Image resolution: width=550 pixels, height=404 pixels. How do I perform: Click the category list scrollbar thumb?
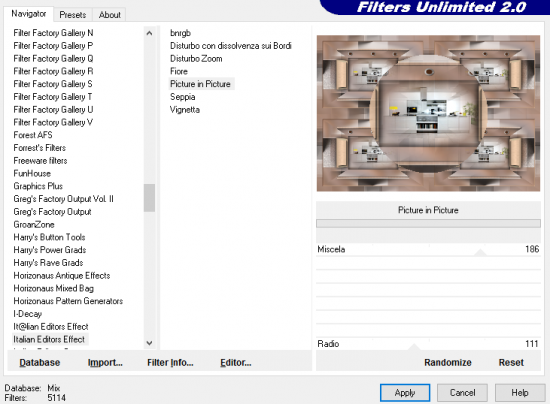[x=149, y=198]
